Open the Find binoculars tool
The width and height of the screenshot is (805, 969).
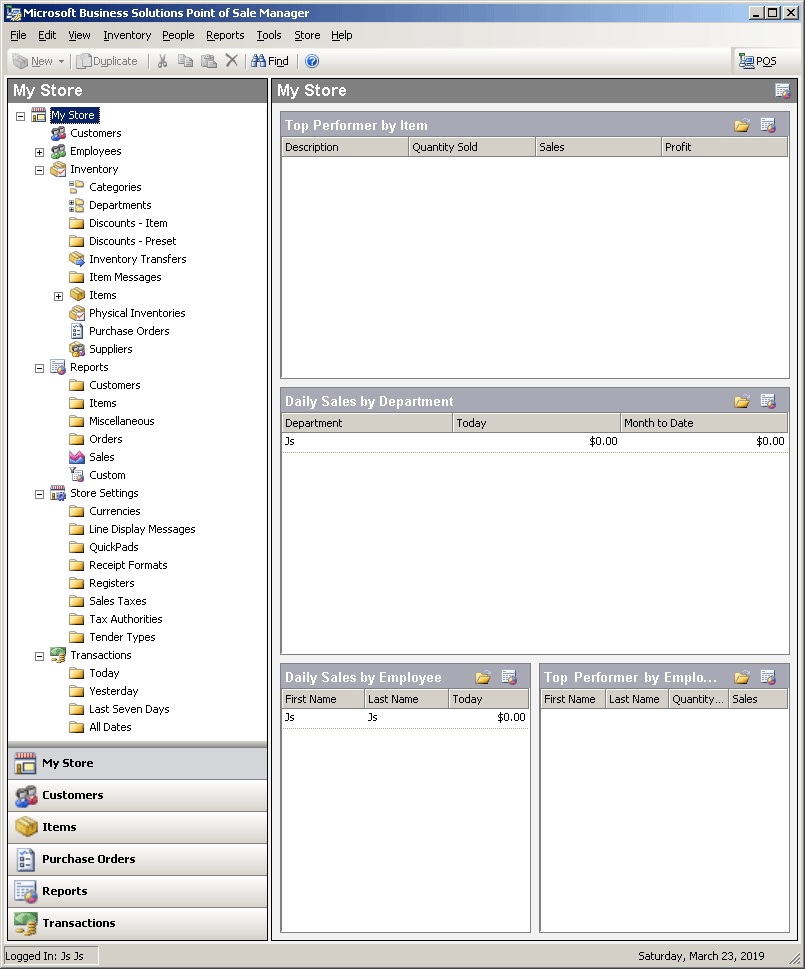pos(270,61)
